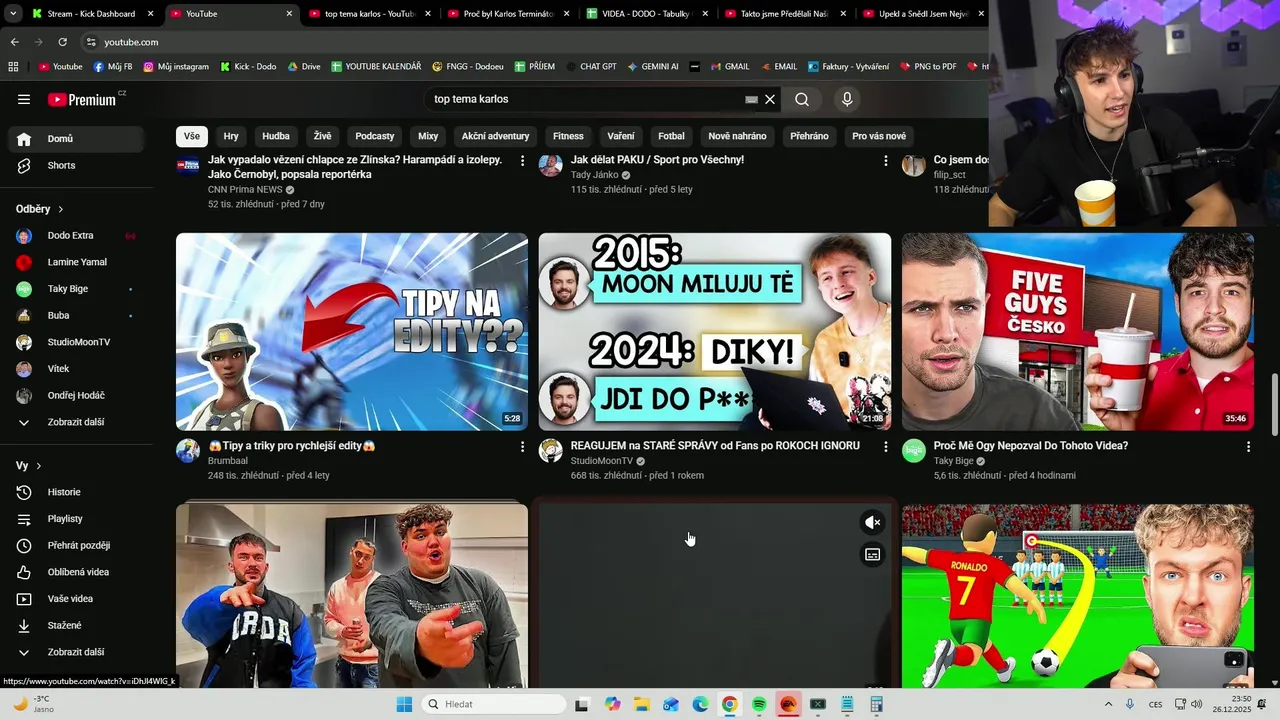Select the Akční adventury filter chip
Viewport: 1280px width, 720px height.
coord(495,136)
